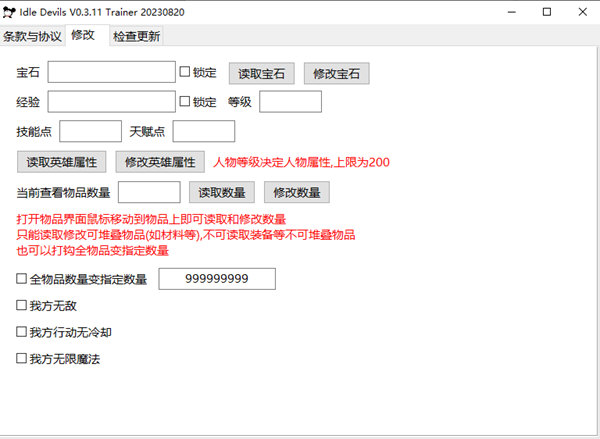Select the 技能点 input field
Screen dimensions: 600x439
tap(90, 131)
